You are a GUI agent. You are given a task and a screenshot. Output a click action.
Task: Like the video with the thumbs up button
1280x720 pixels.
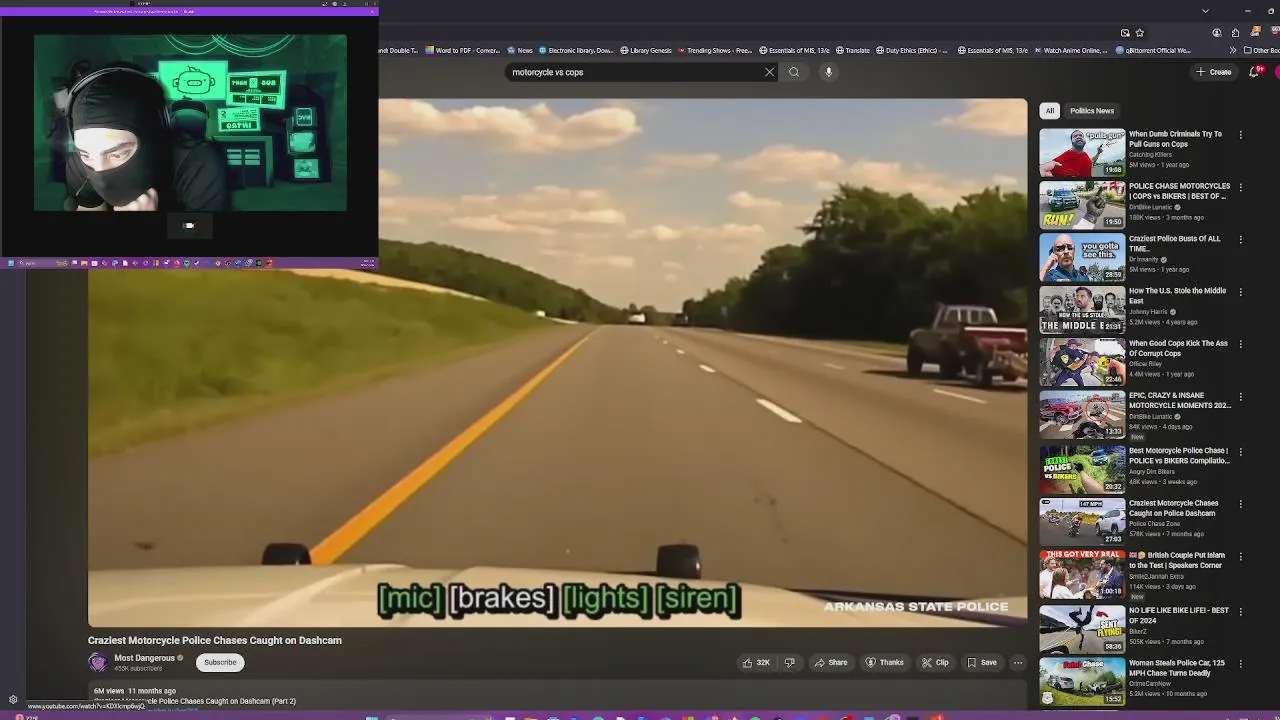pyautogui.click(x=756, y=662)
